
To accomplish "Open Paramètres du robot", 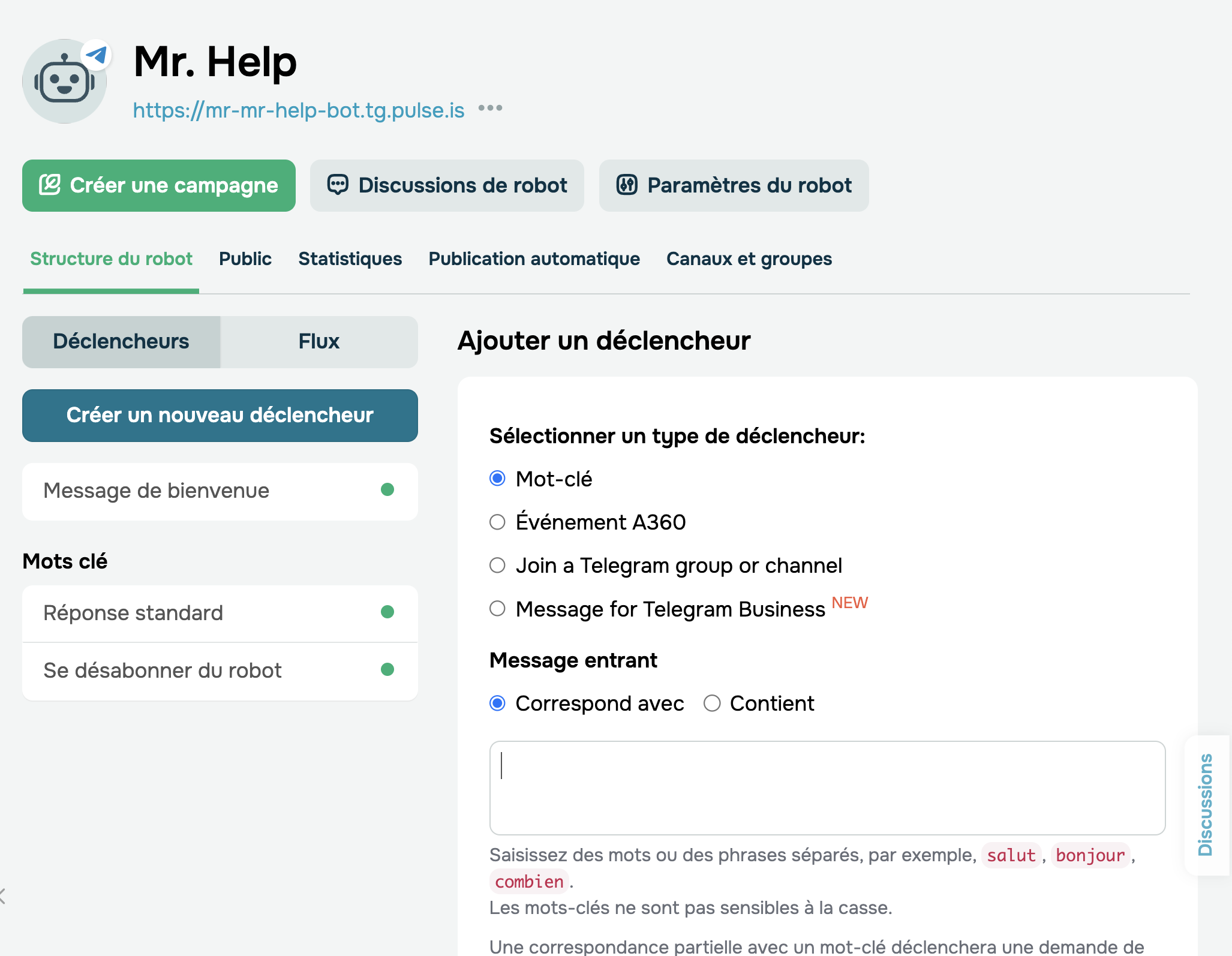I will tap(734, 185).
